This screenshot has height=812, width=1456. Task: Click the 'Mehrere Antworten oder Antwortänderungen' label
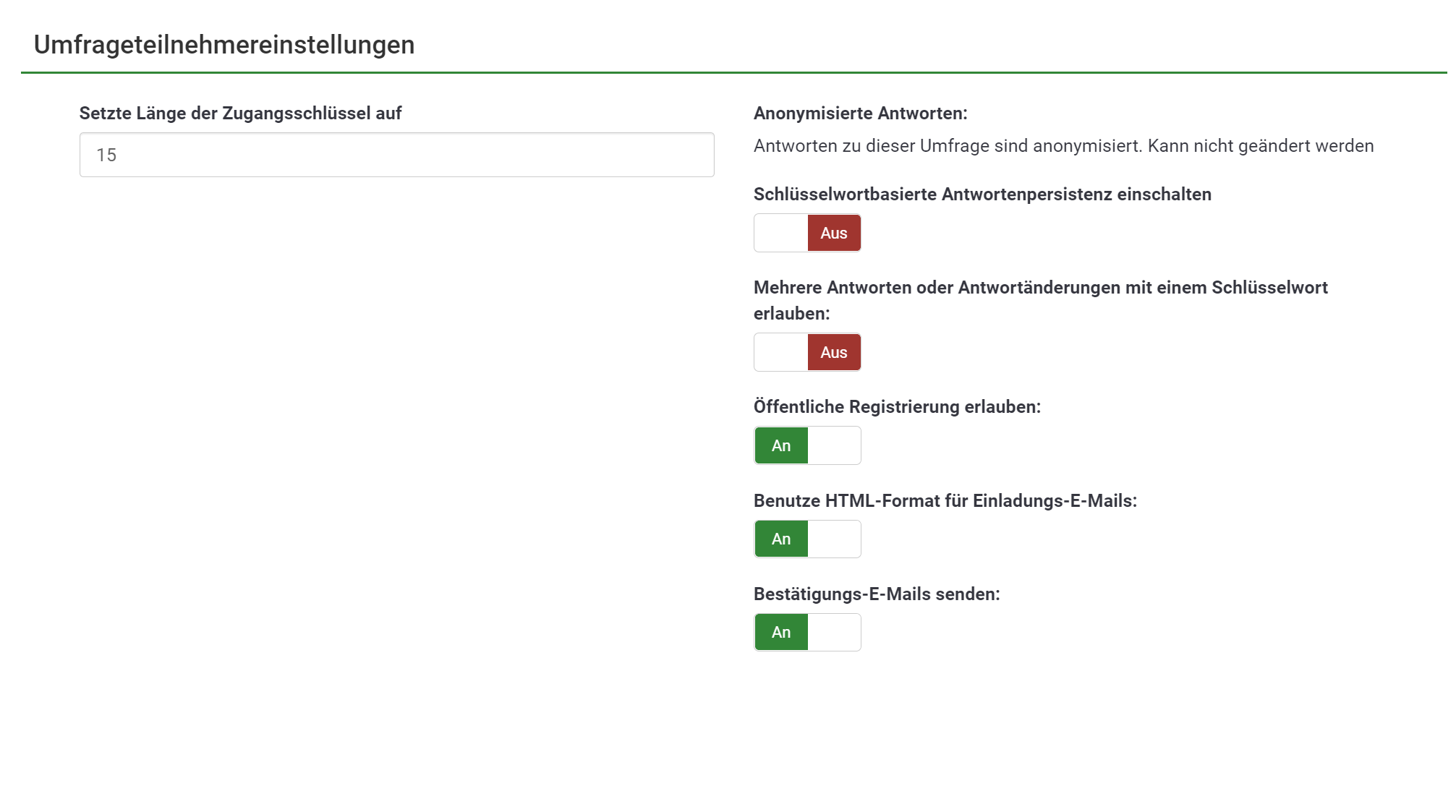click(1040, 288)
